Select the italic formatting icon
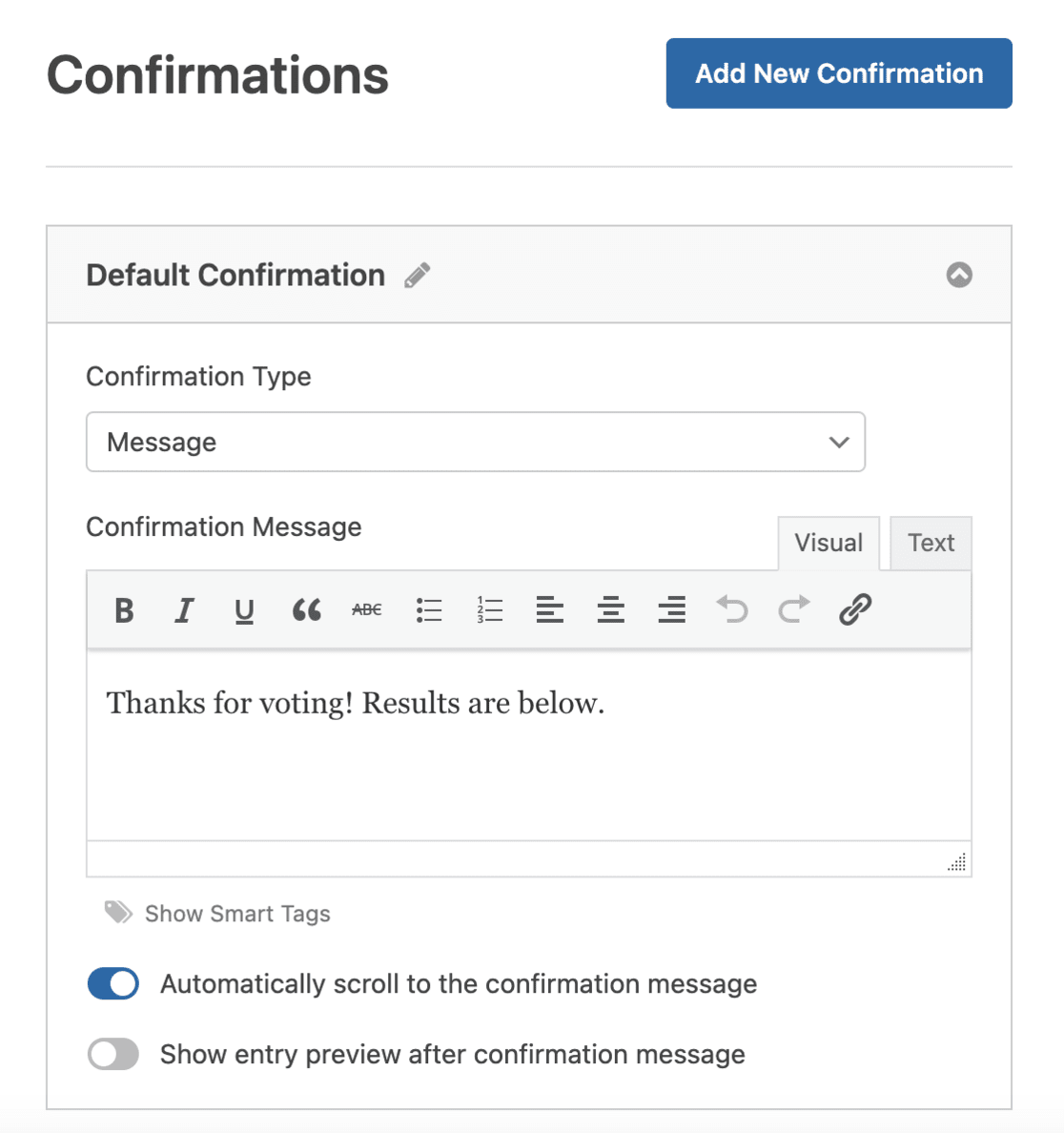 pyautogui.click(x=184, y=610)
